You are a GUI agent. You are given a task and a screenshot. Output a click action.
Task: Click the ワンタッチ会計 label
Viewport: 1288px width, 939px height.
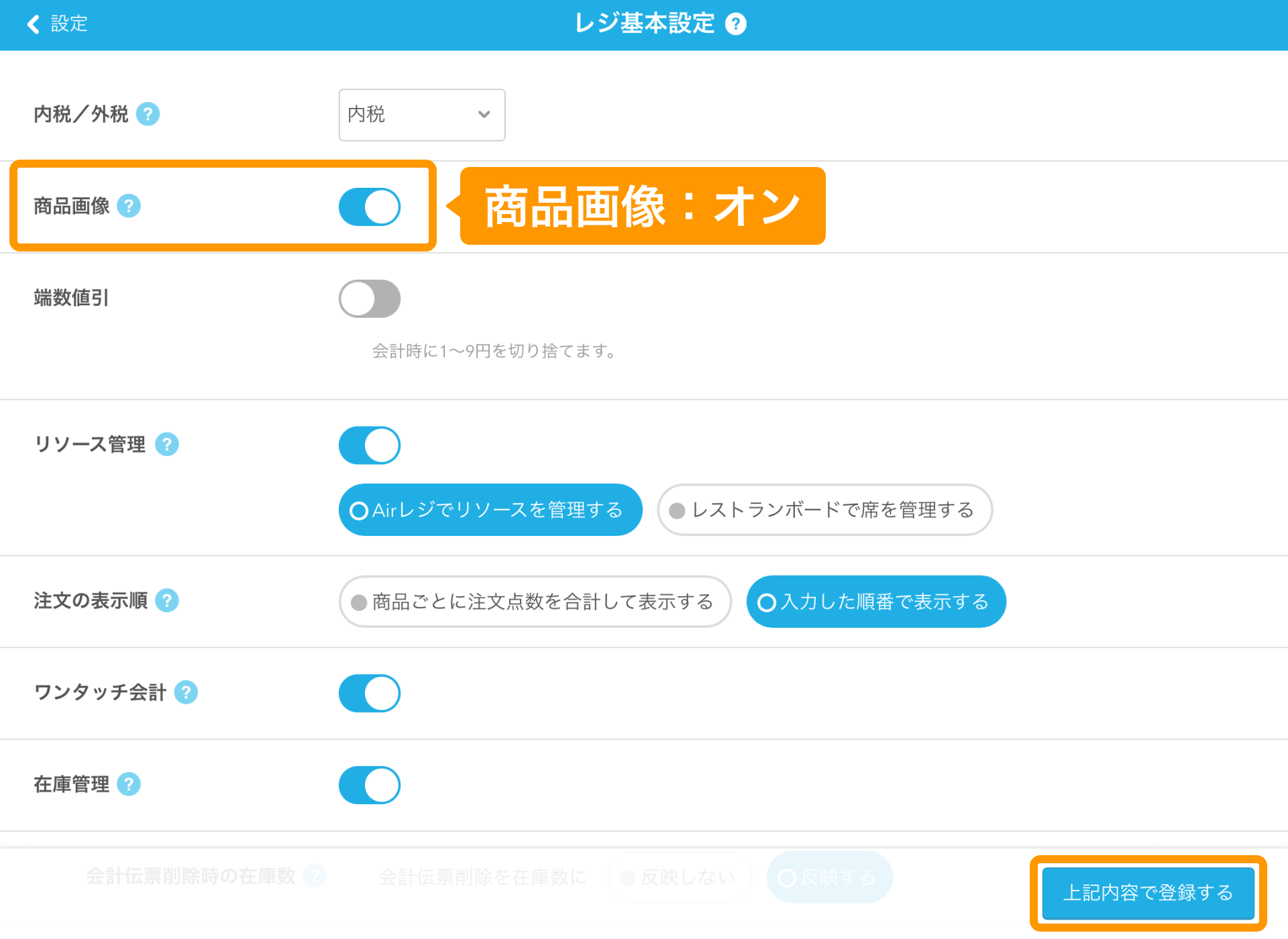[x=100, y=692]
